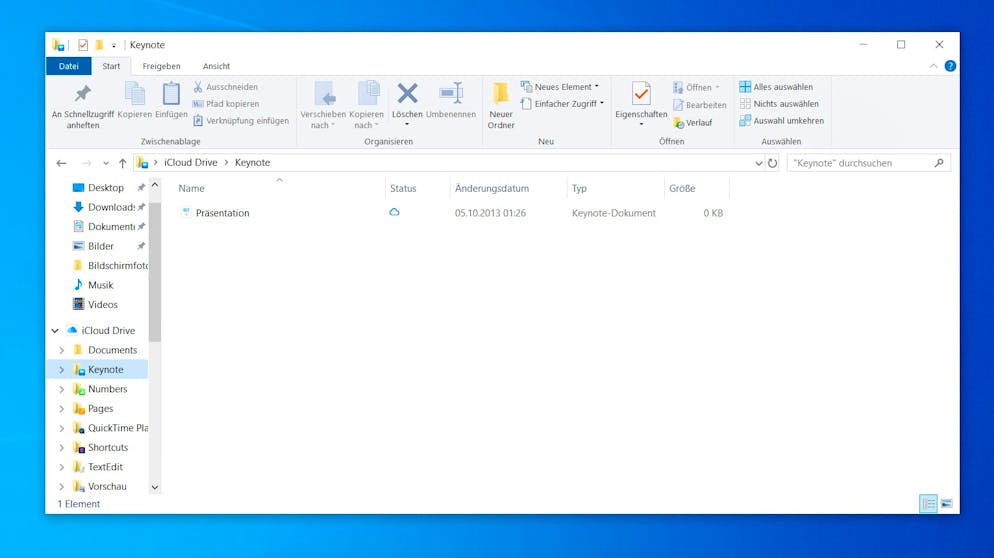Switch to the Freigeben tab
Viewport: 994px width, 558px height.
161,66
